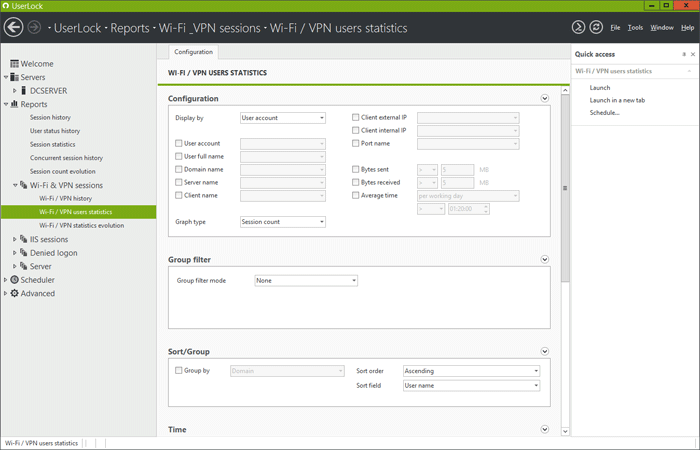
Task: Click the refresh icon in header
Action: (596, 27)
